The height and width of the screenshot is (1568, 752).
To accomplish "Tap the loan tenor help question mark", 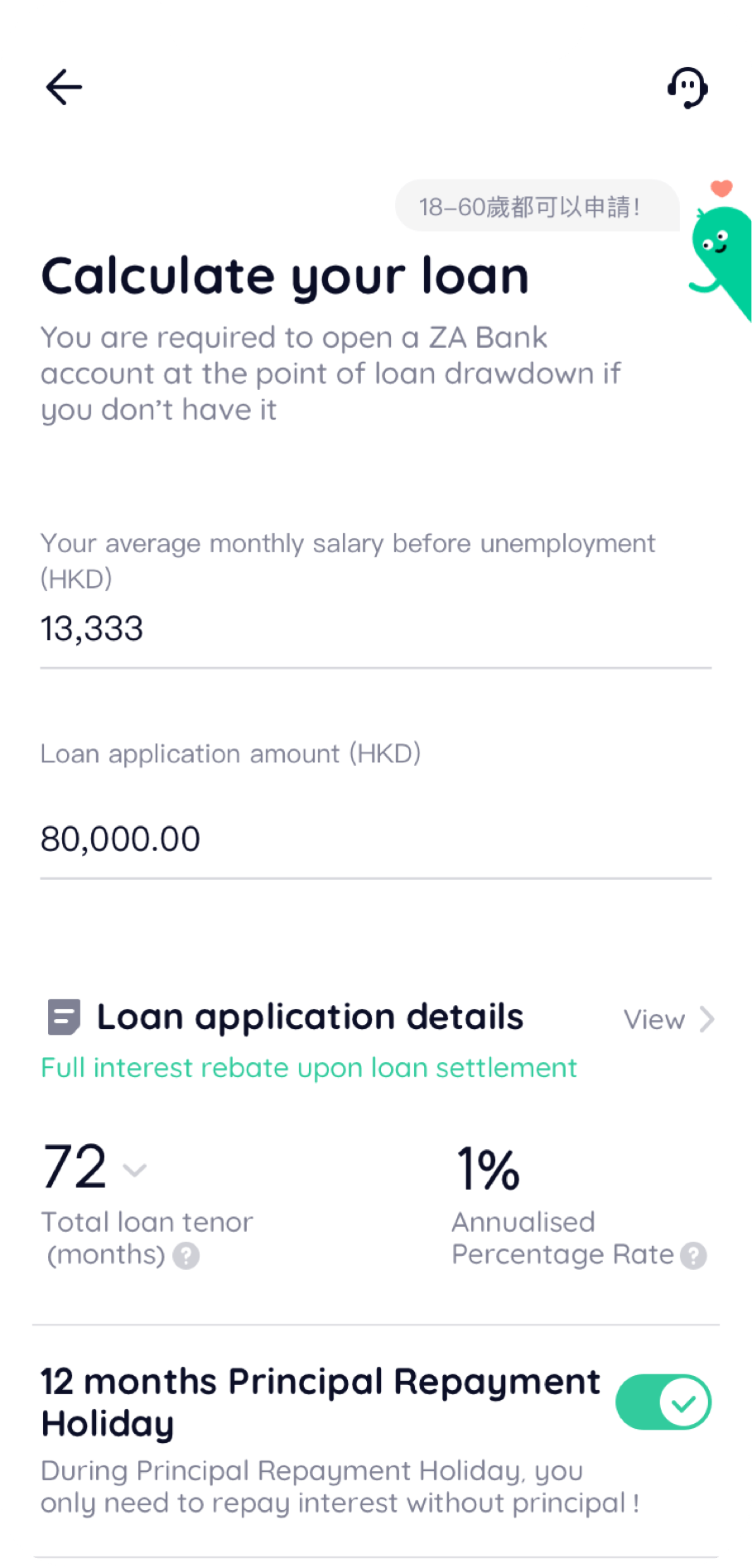I will click(x=186, y=1256).
